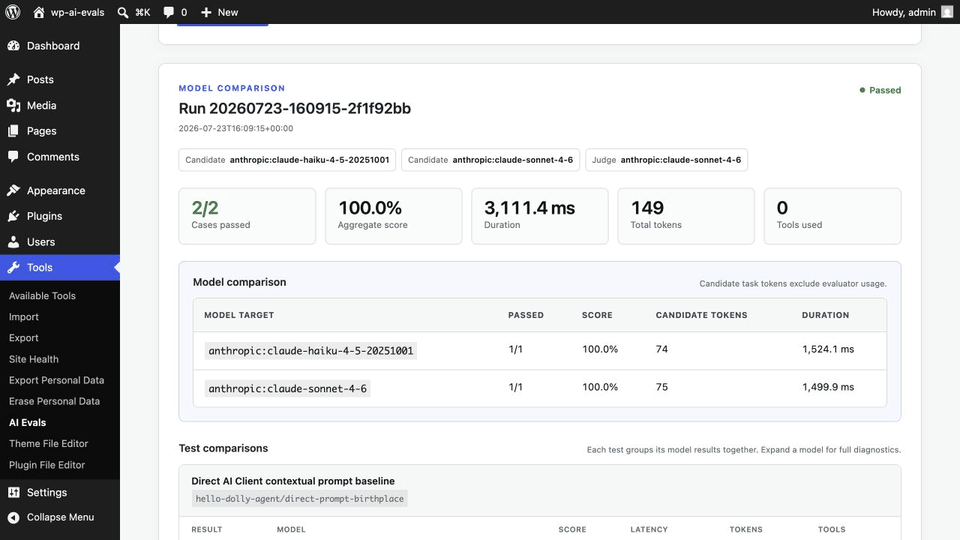Viewport: 960px width, 540px height.
Task: Click the Appearance paintbrush icon
Action: tap(13, 190)
